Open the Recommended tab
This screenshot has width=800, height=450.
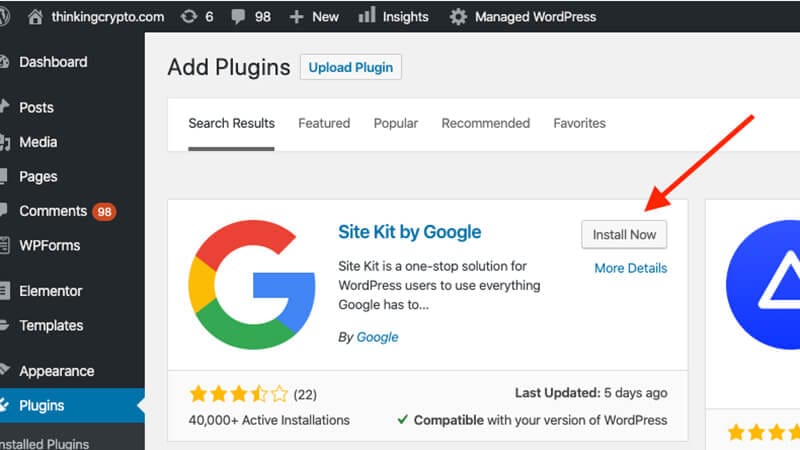[485, 123]
